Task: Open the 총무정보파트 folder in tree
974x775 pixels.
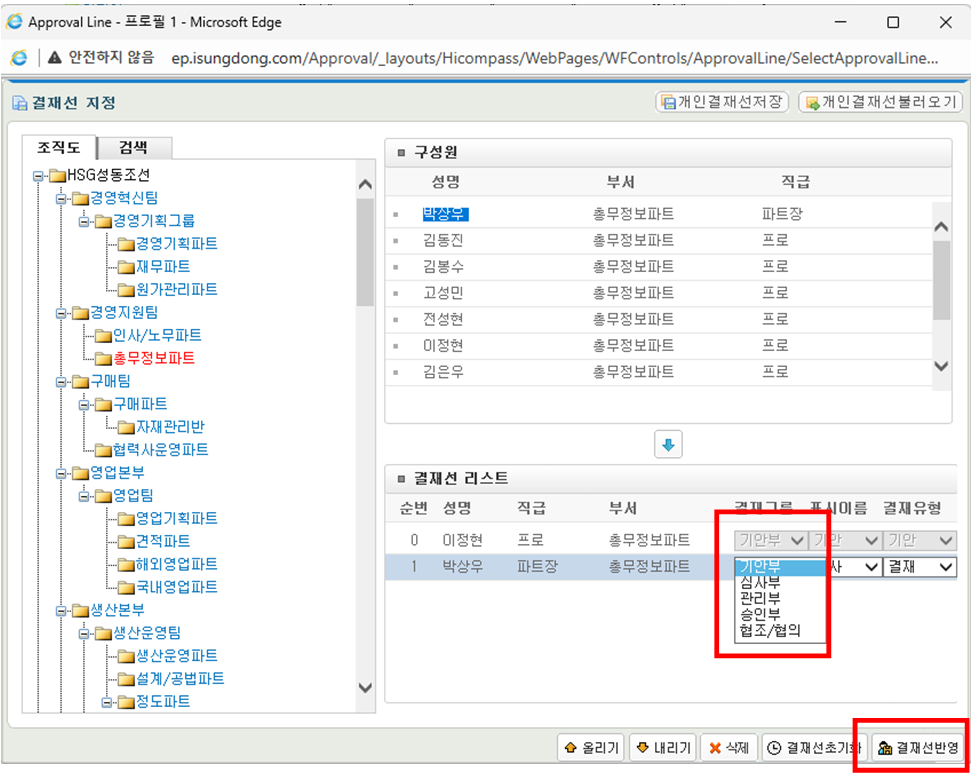Action: [152, 358]
